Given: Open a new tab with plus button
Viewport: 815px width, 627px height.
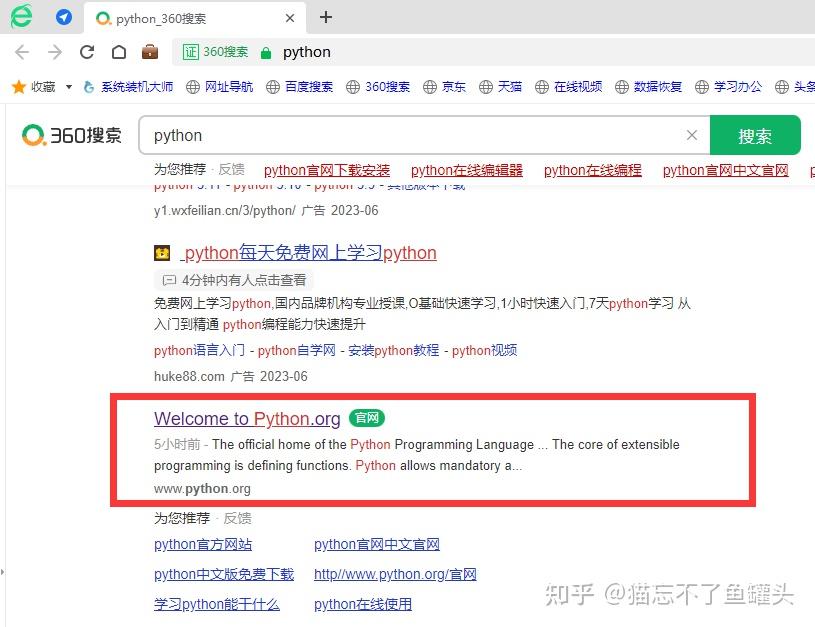Looking at the screenshot, I should [x=326, y=17].
